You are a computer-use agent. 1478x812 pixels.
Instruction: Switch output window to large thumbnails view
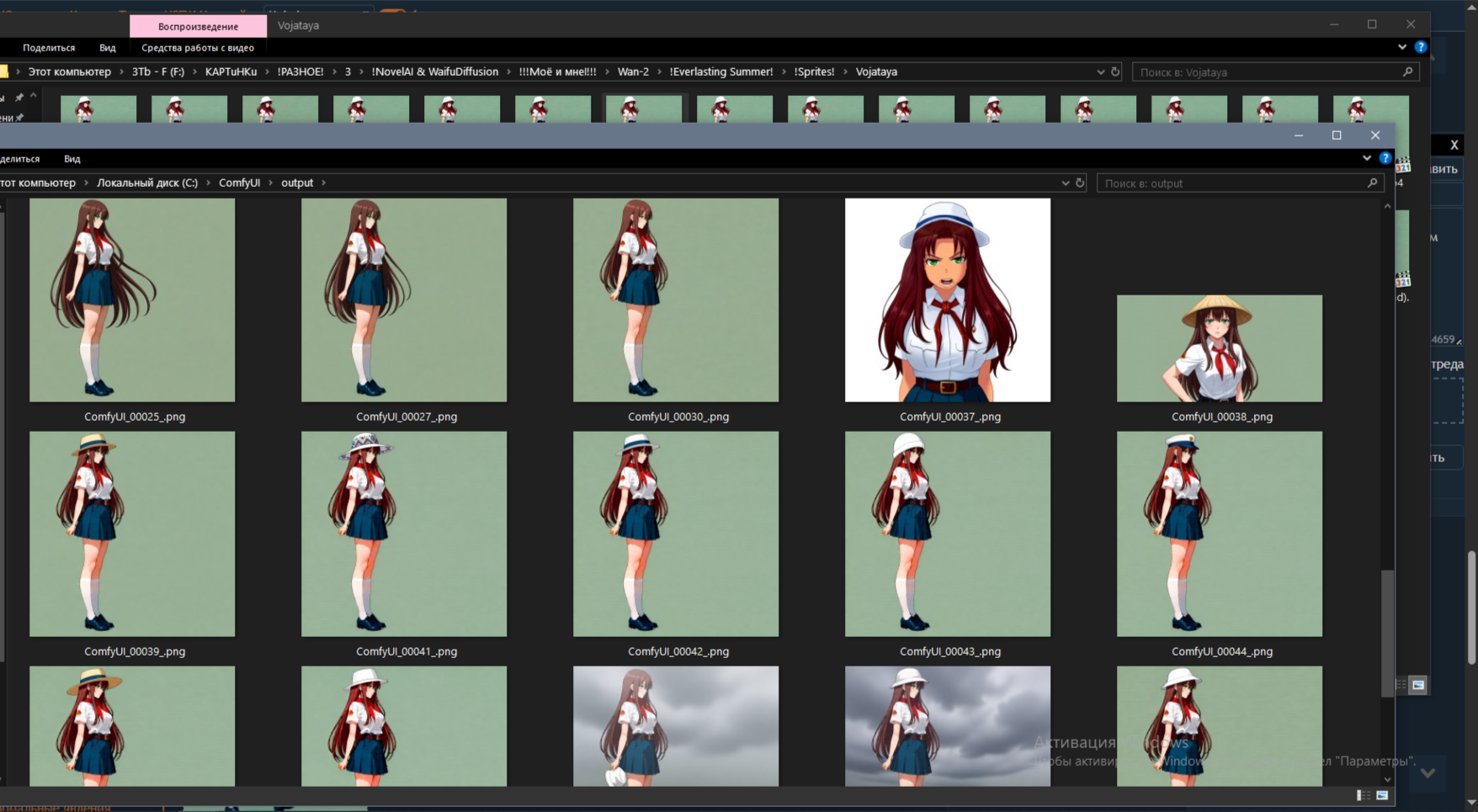pos(1382,795)
